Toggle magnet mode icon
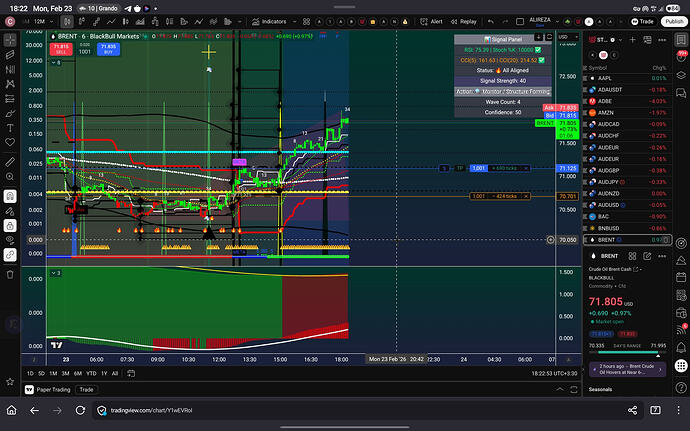 click(x=10, y=196)
